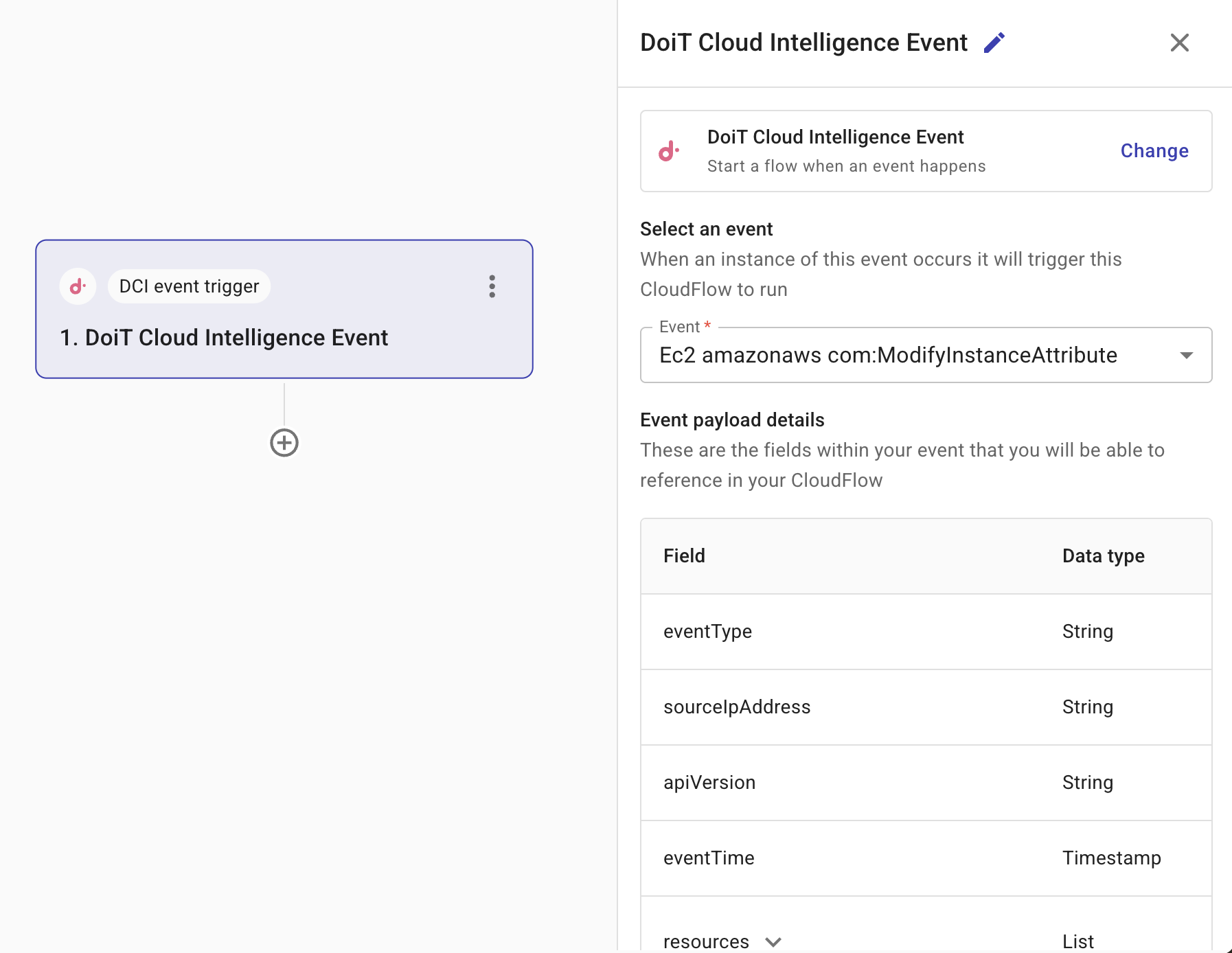1232x953 pixels.
Task: Click the DCI event trigger chip
Action: 189,286
